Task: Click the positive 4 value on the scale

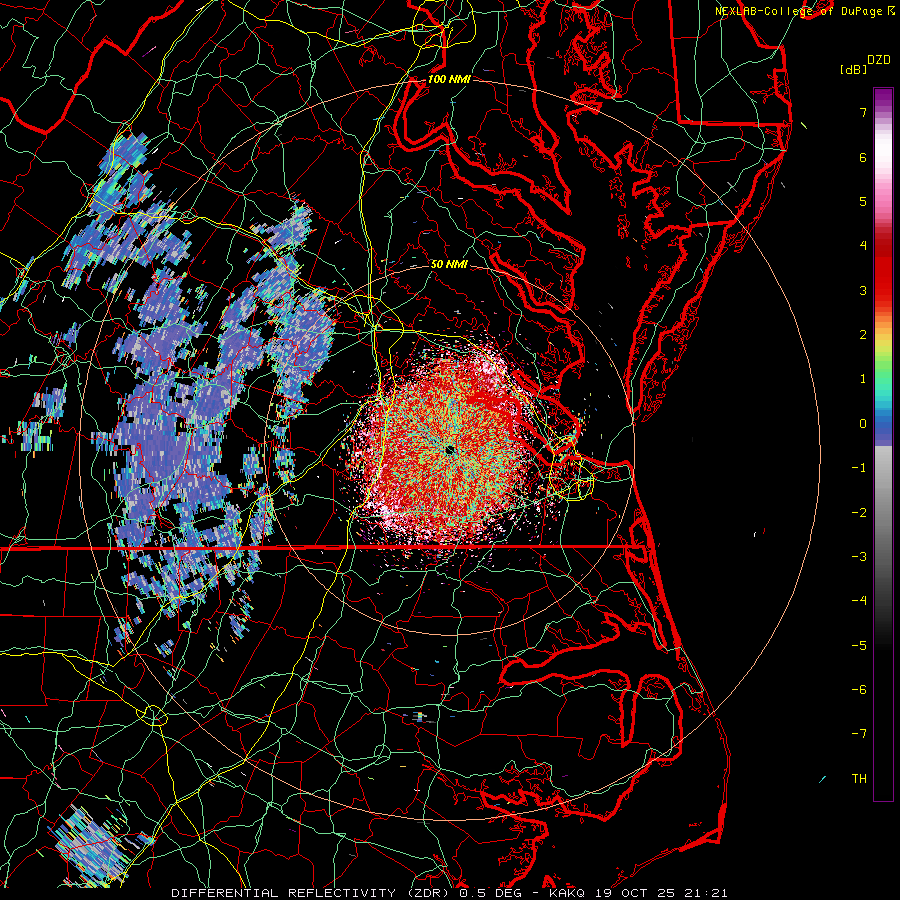Action: (863, 246)
